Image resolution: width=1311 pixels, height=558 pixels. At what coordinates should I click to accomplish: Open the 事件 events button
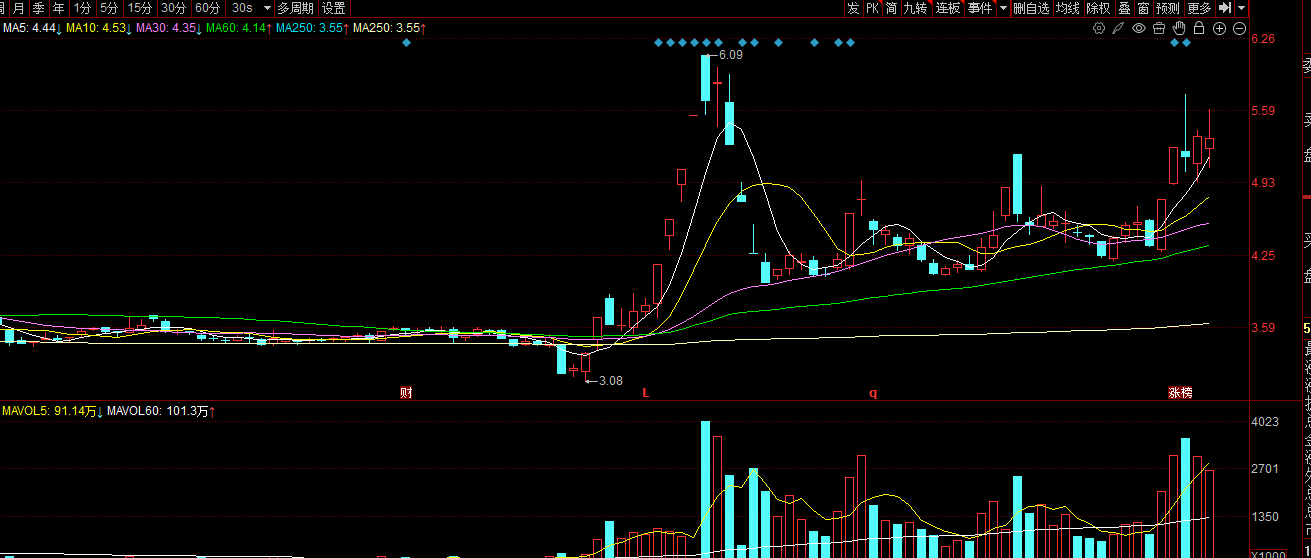pyautogui.click(x=980, y=8)
